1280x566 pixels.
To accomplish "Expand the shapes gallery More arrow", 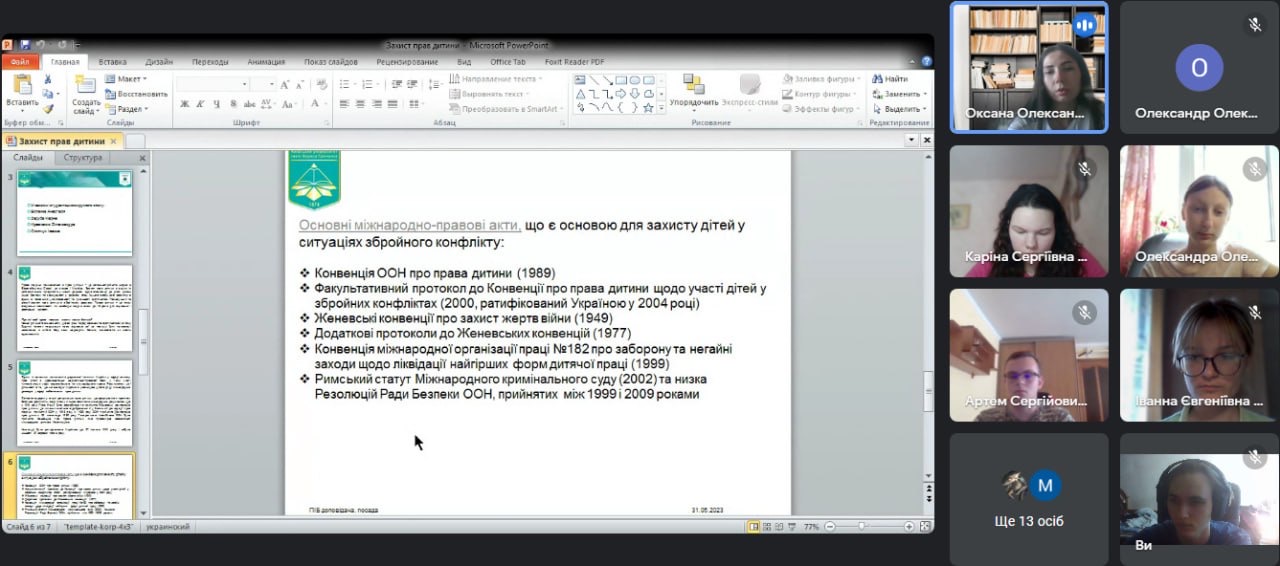I will pyautogui.click(x=662, y=108).
